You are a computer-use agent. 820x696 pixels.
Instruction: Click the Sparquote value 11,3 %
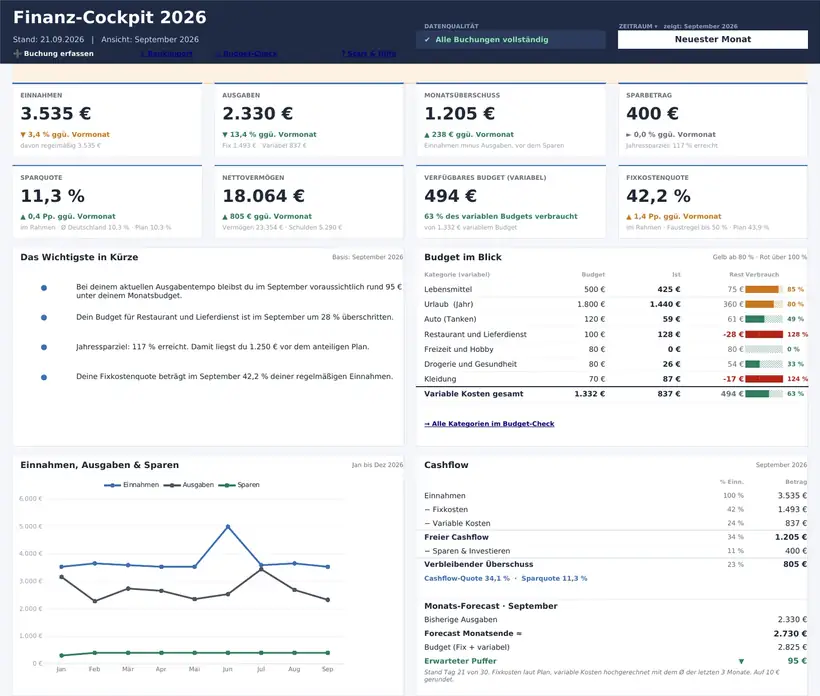52,196
